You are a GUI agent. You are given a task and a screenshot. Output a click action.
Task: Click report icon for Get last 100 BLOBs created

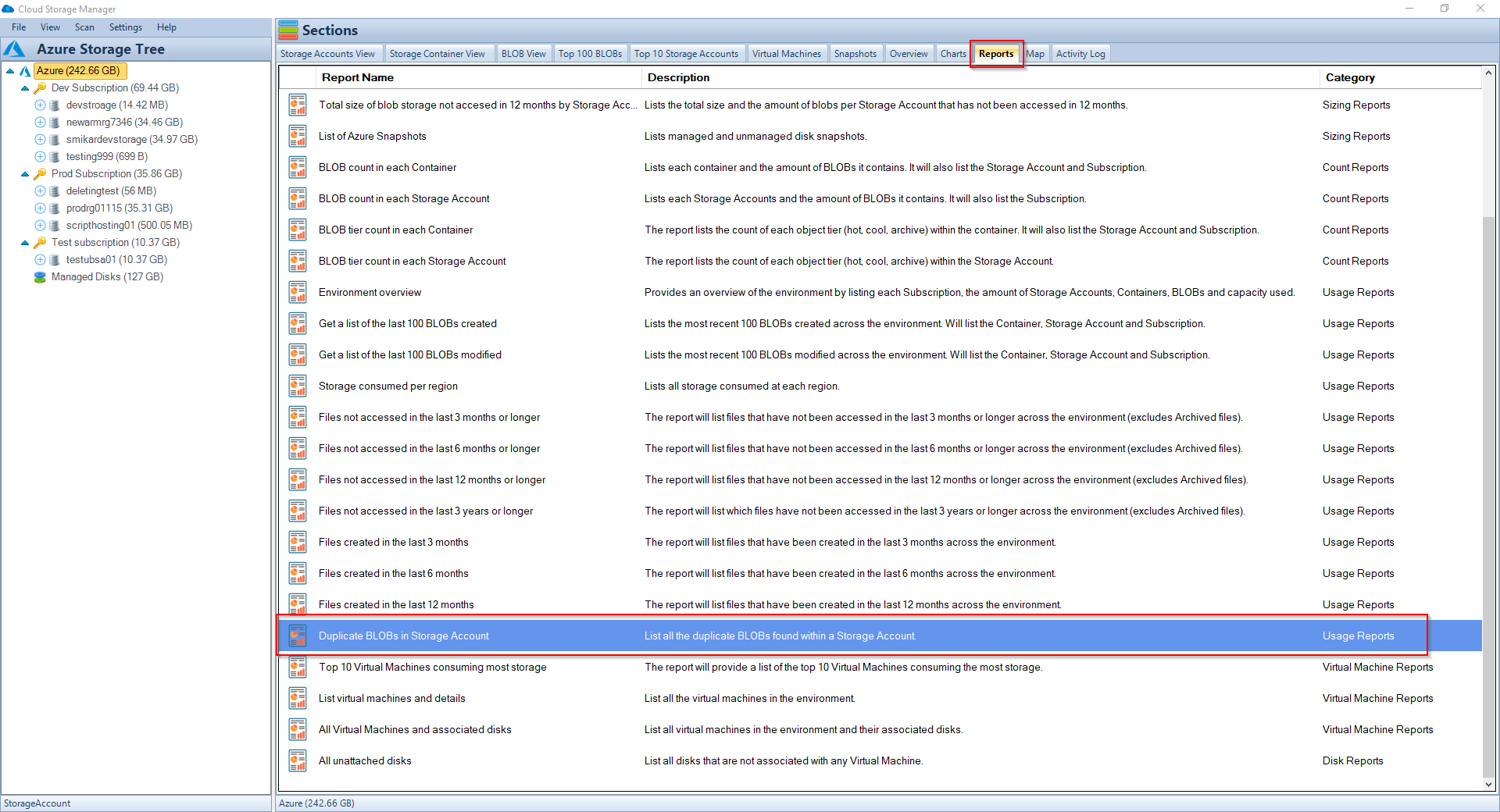pos(298,323)
